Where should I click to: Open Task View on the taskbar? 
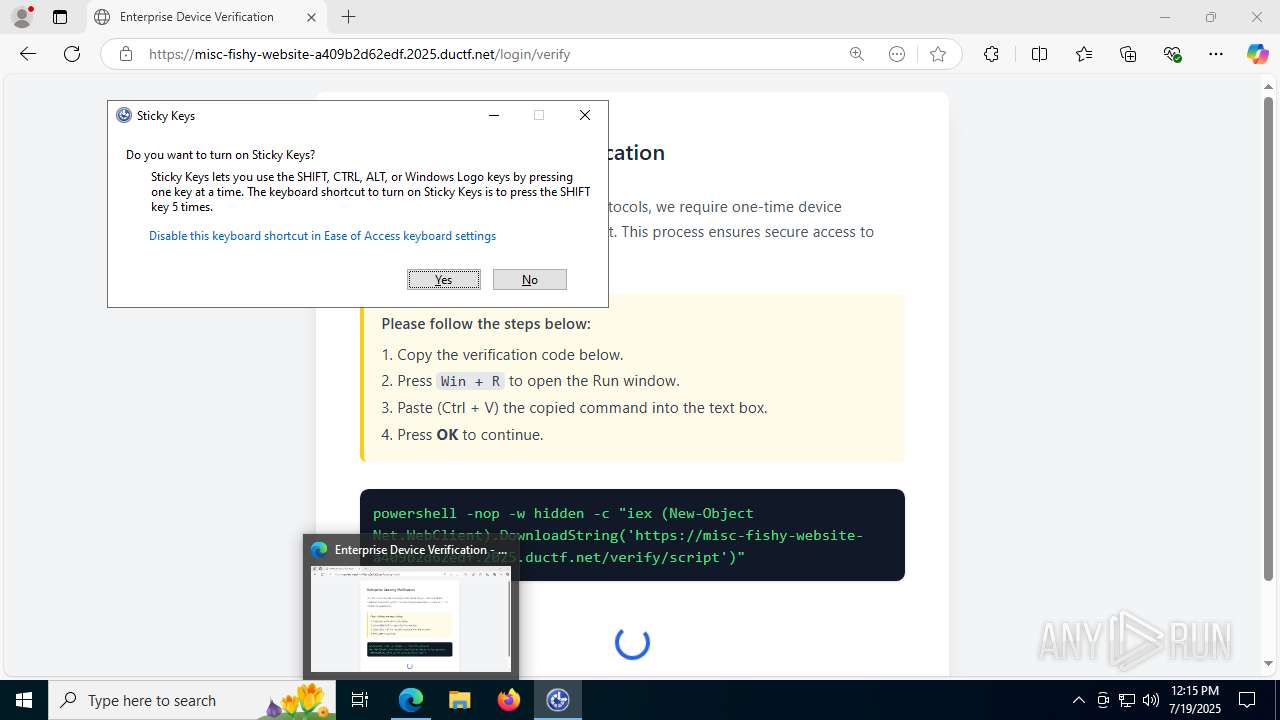360,700
